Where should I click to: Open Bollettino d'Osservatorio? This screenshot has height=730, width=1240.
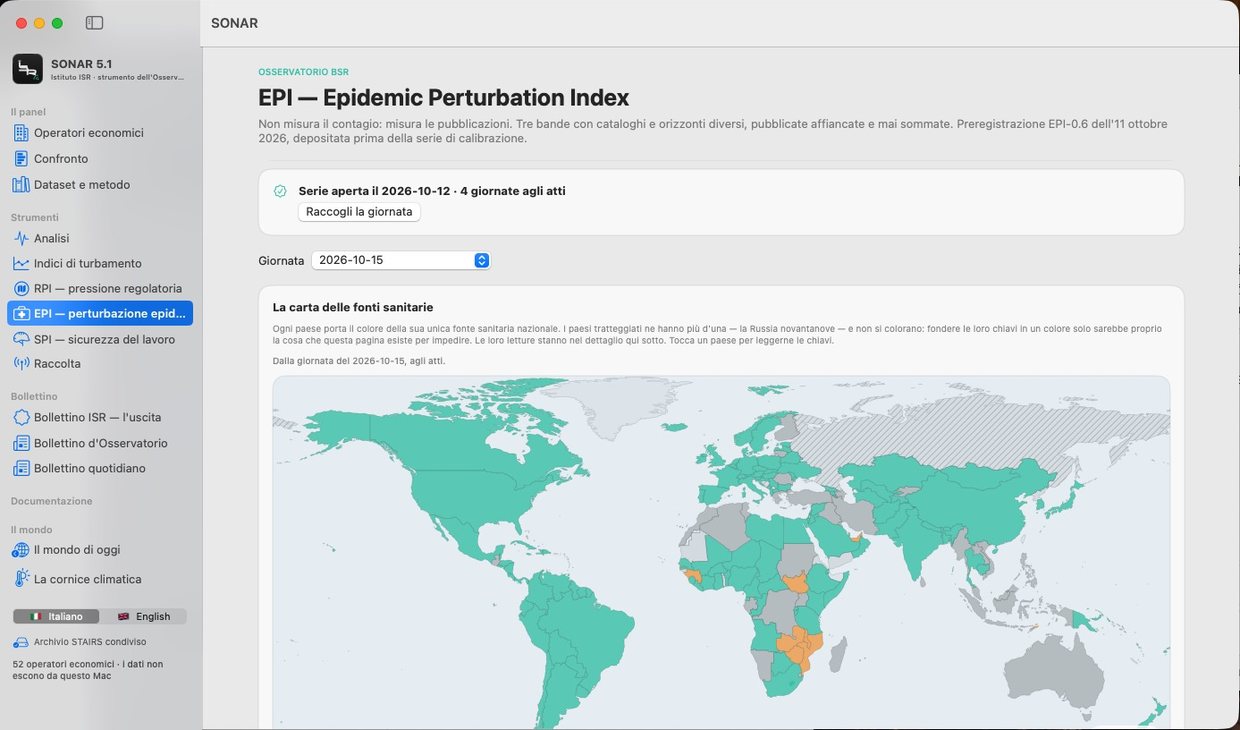[x=100, y=443]
